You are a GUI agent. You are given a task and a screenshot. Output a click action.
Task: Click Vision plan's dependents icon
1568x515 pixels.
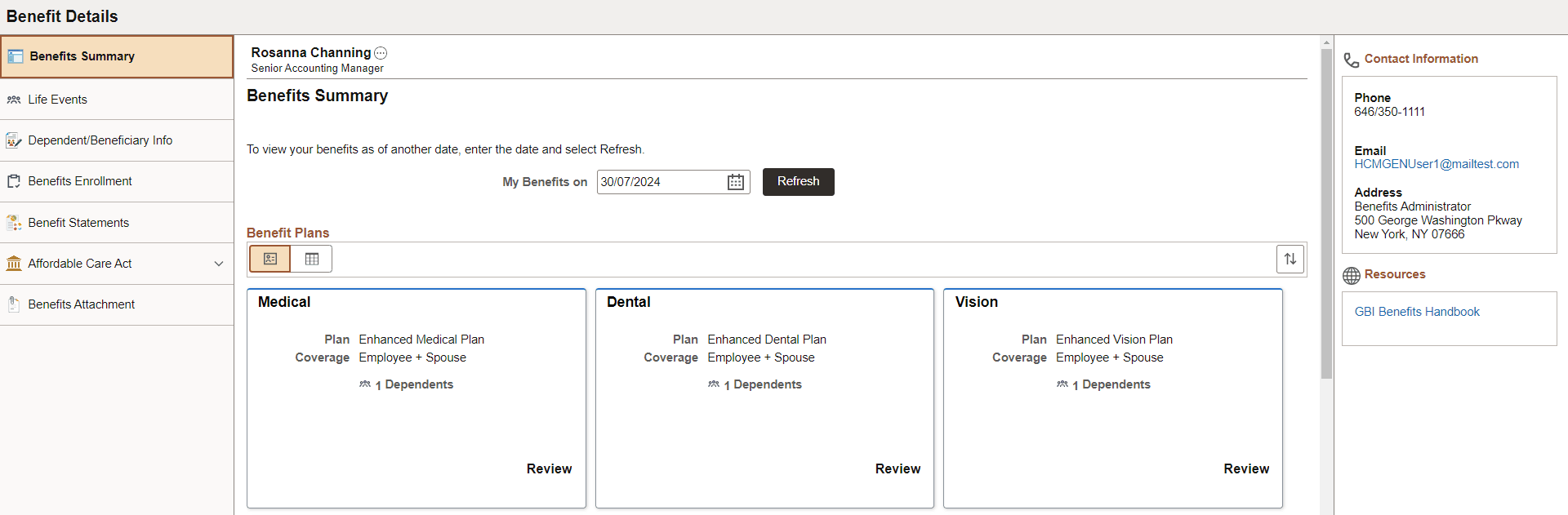[1062, 384]
